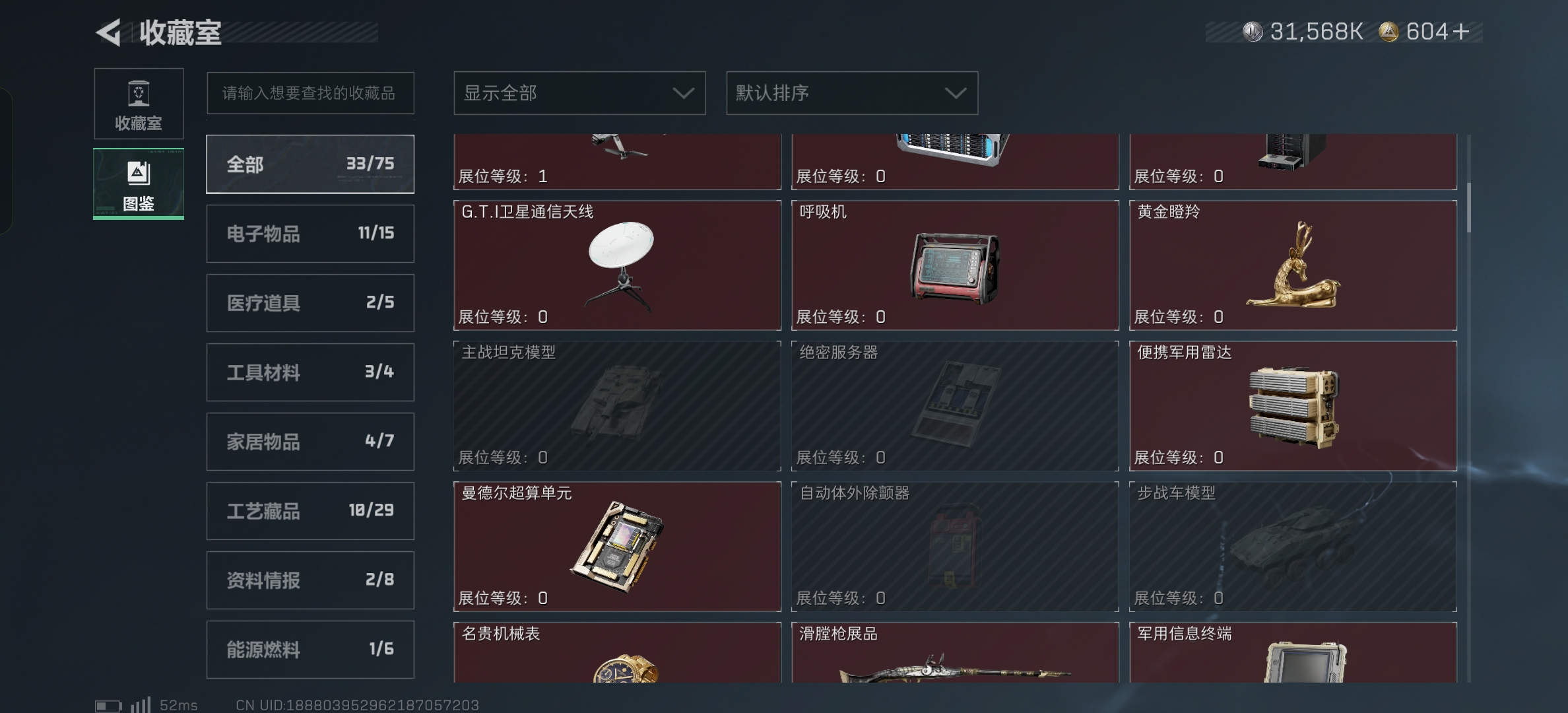Select the 曼德尔超算单元 item card
This screenshot has width=1568, height=713.
(617, 547)
